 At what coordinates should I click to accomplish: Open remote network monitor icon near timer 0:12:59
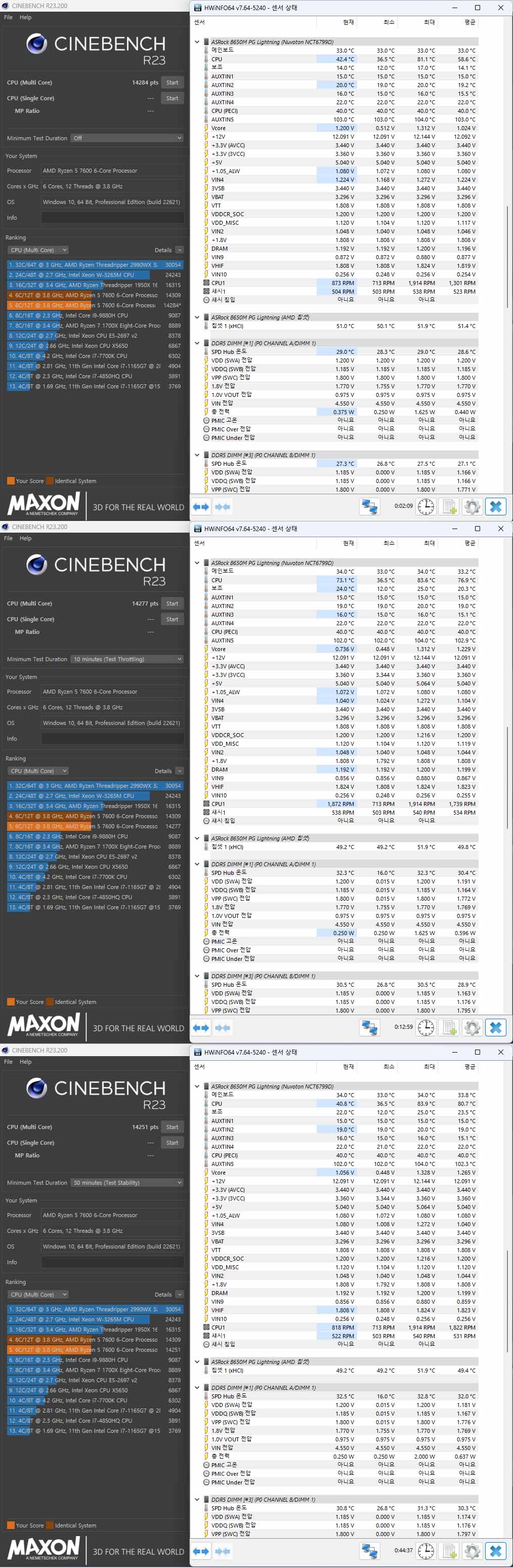pyautogui.click(x=369, y=1027)
